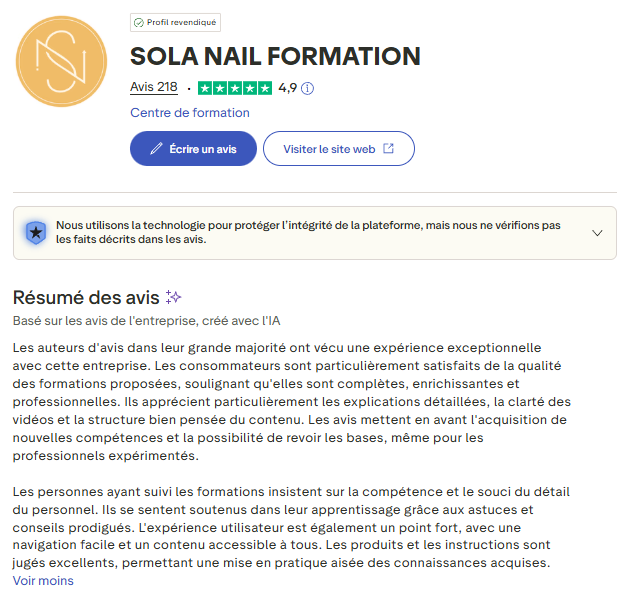Screen dimensions: 623x597
Task: Click the fifth green rating star
Action: tap(265, 88)
